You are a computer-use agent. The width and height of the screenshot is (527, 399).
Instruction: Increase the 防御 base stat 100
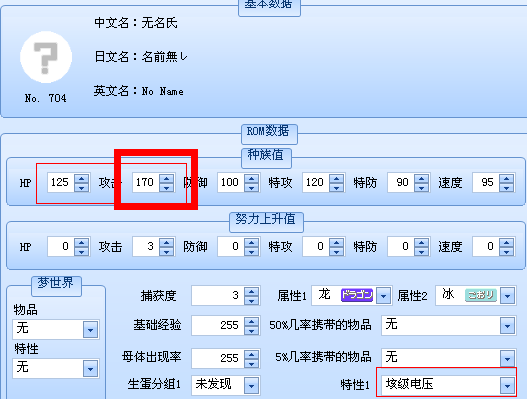[x=251, y=178]
